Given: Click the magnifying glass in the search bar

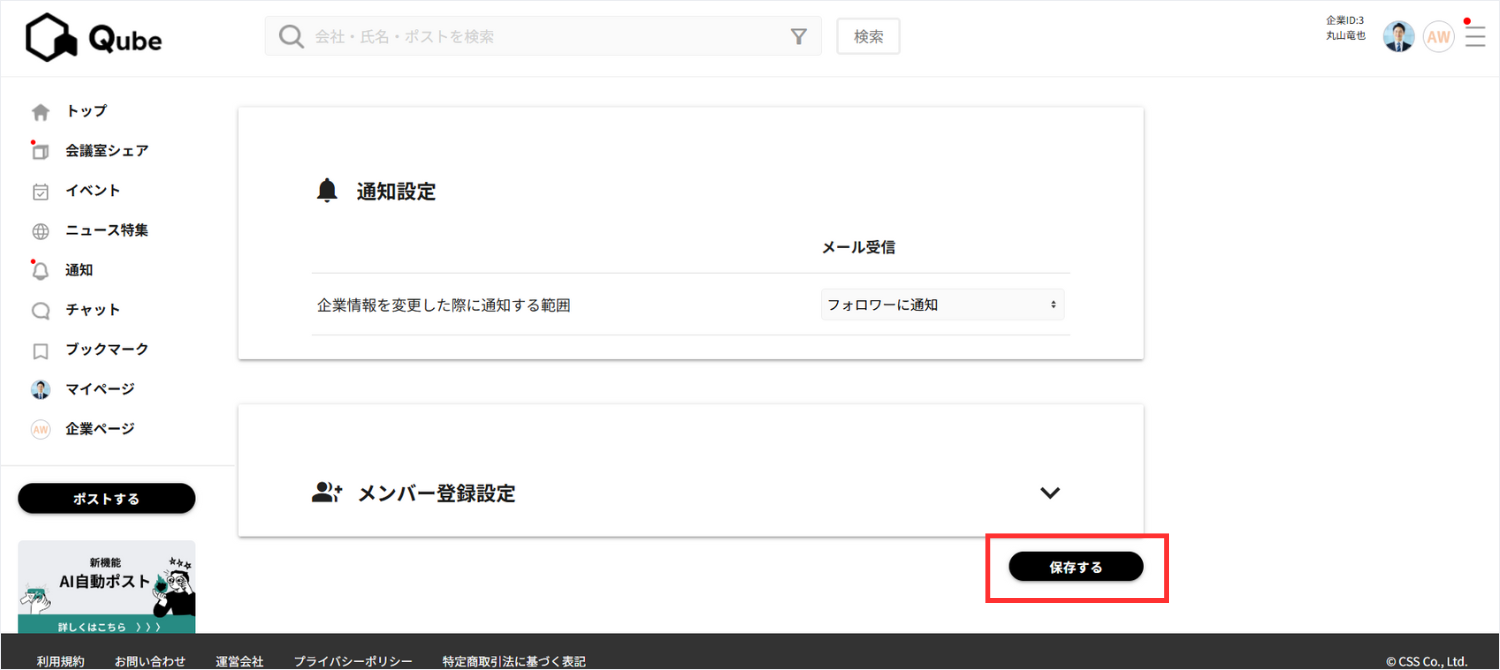Looking at the screenshot, I should [x=291, y=35].
